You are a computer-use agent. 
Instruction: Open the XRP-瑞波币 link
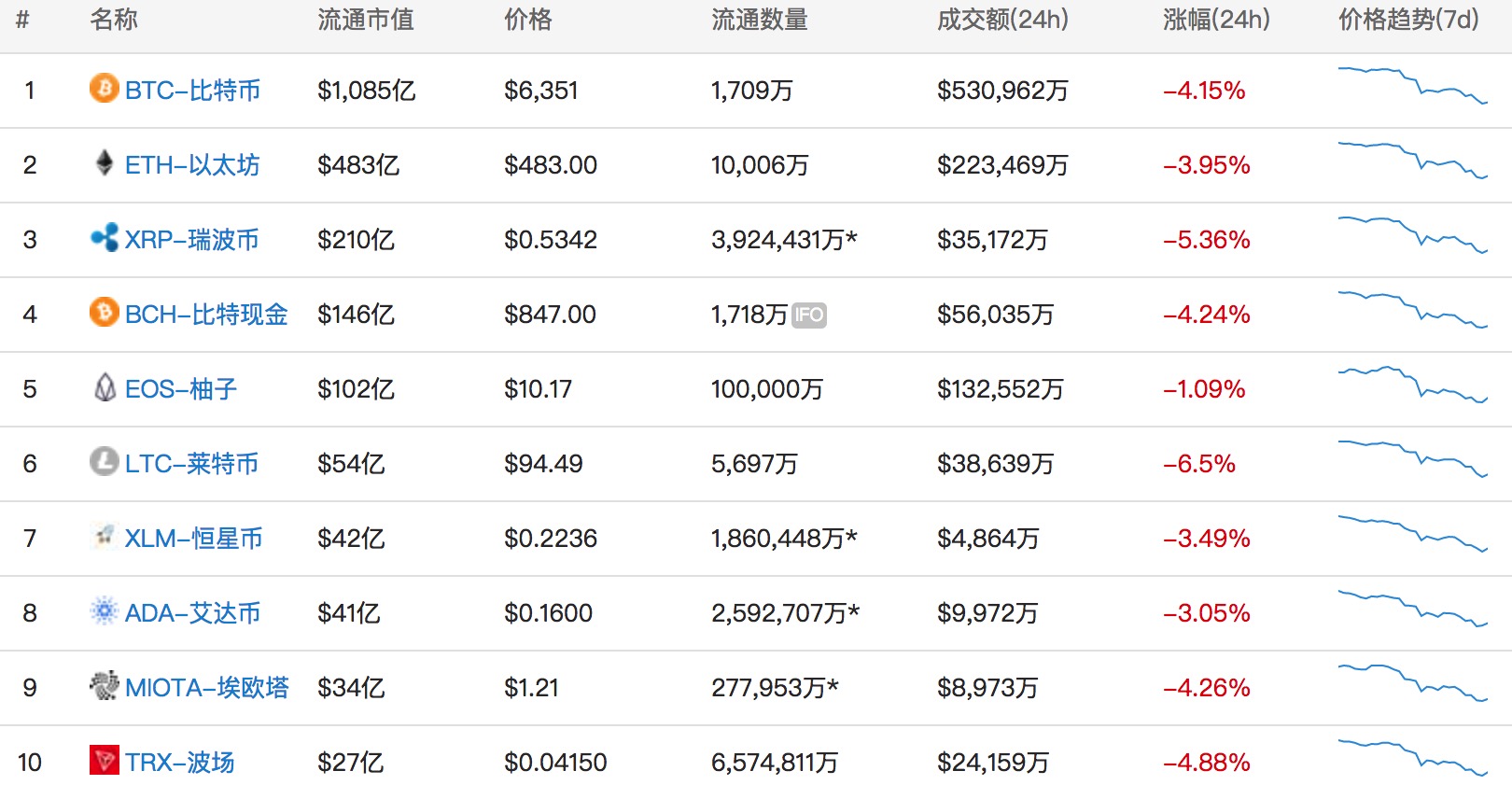(x=192, y=240)
